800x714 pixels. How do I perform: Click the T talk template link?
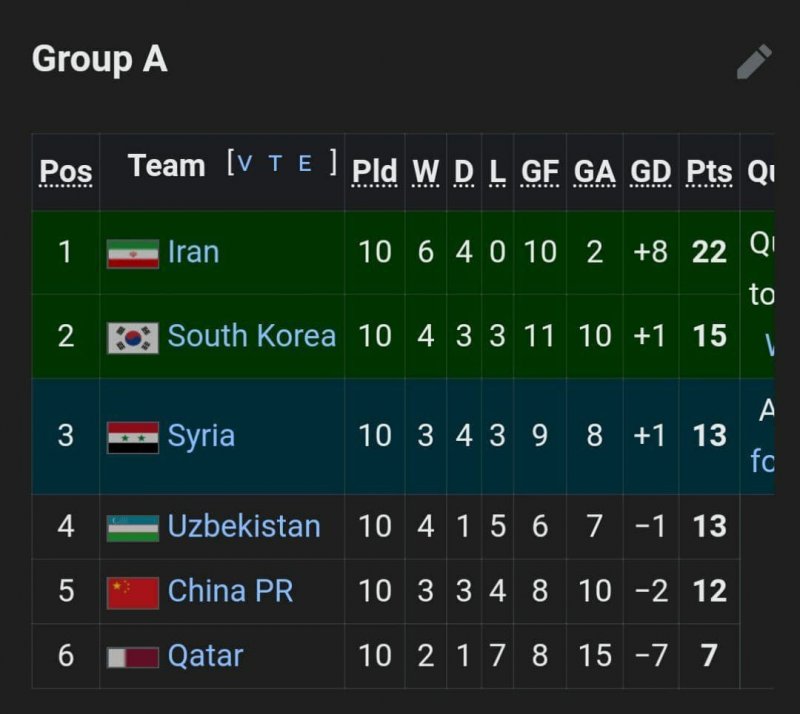coord(275,164)
